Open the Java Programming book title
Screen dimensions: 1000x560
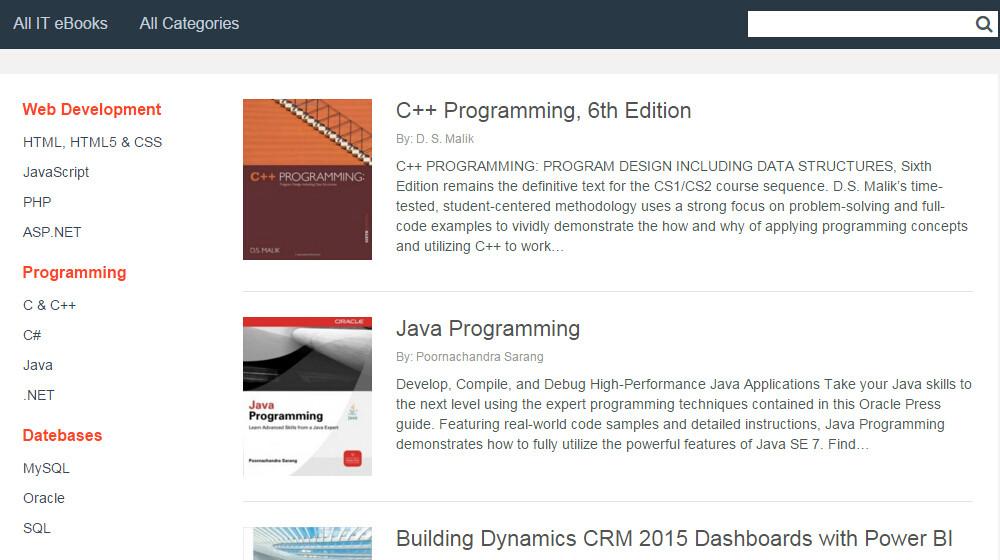tap(487, 328)
